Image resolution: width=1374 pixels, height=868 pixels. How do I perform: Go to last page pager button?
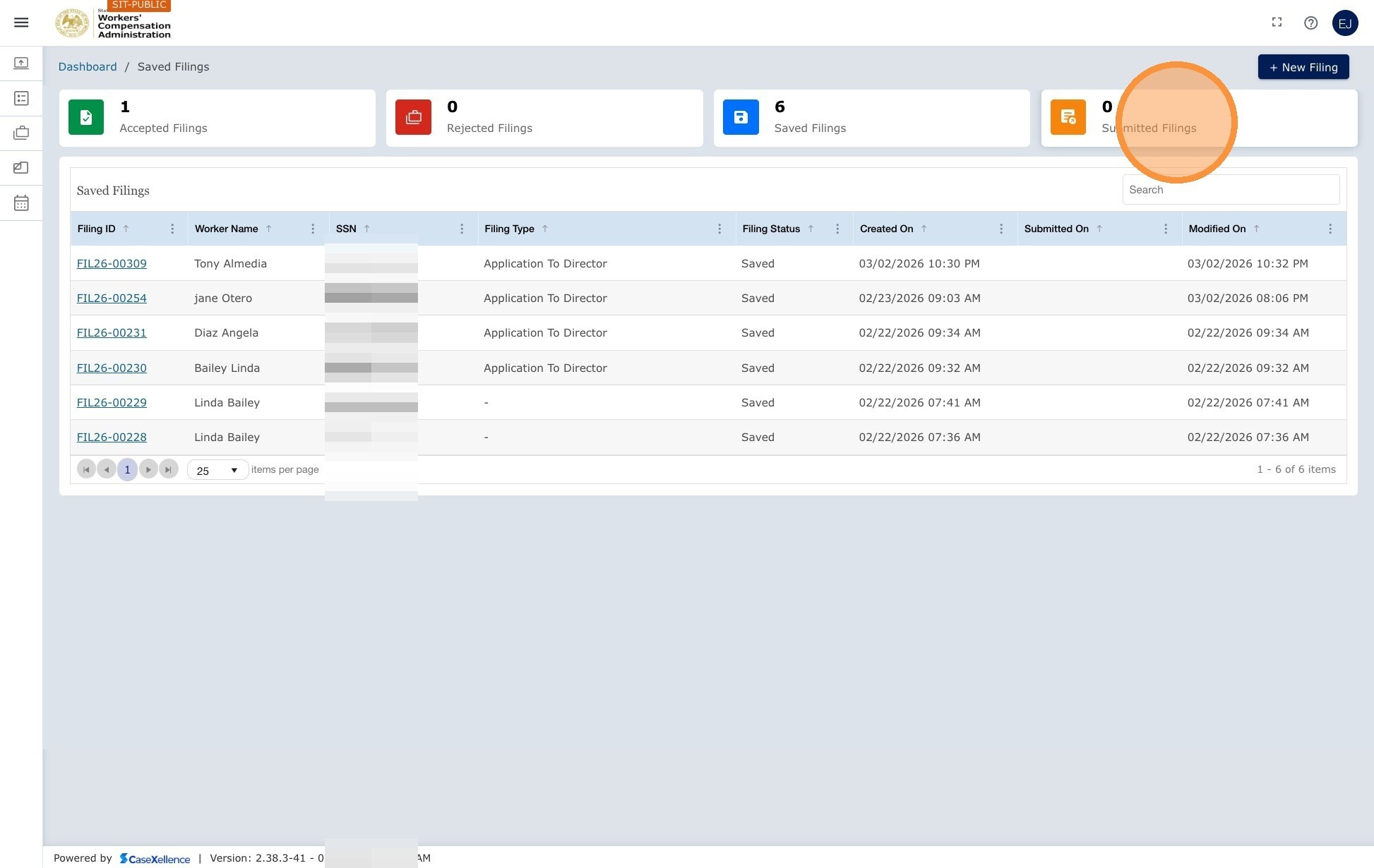pyautogui.click(x=169, y=469)
